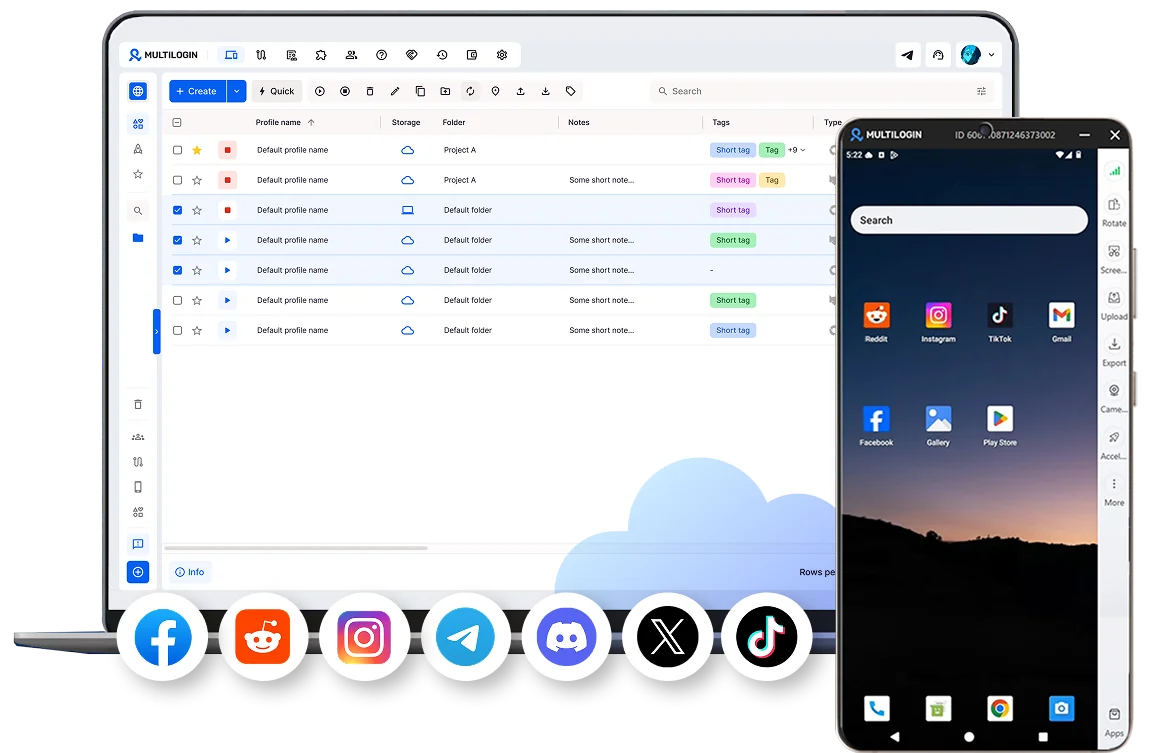The height and width of the screenshot is (753, 1161).
Task: Click the blue Create button
Action: click(x=198, y=91)
